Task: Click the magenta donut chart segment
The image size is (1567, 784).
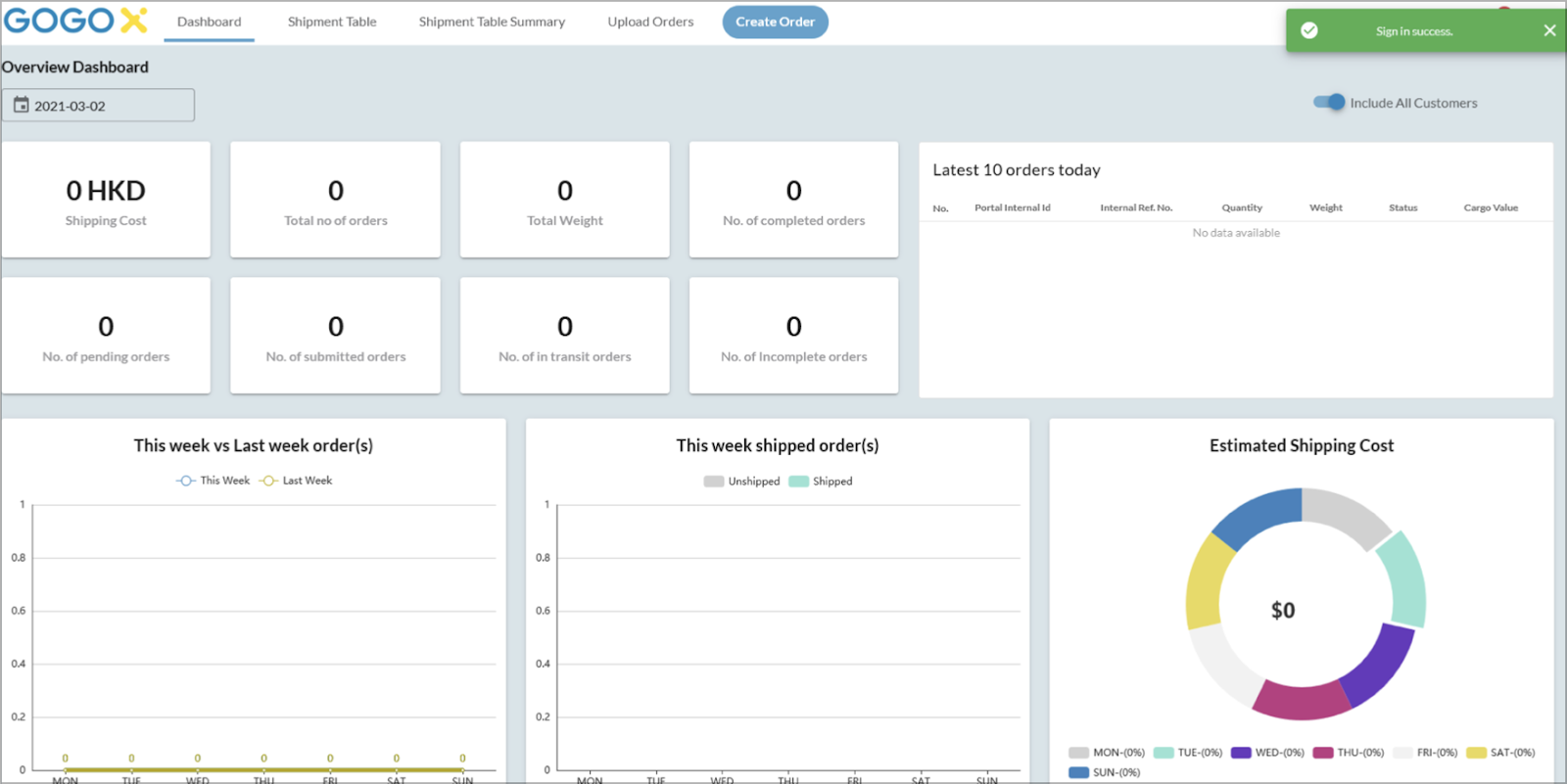Action: point(1303,701)
